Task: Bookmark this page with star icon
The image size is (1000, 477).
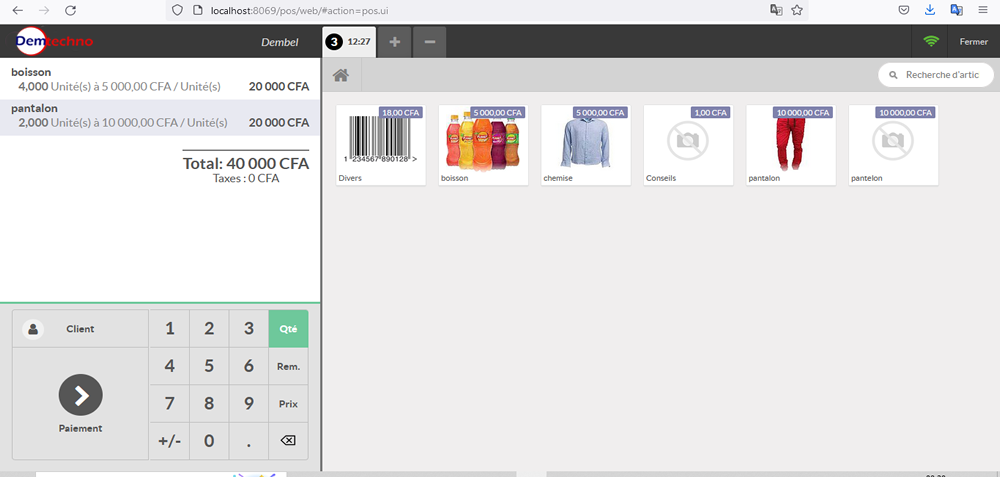Action: (x=797, y=10)
